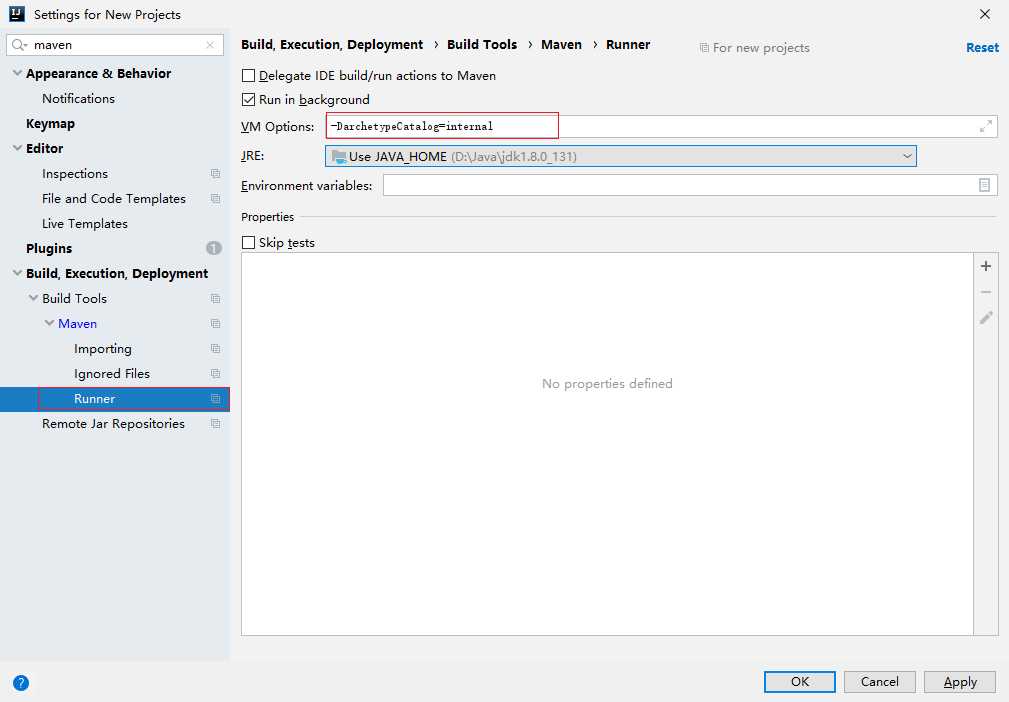Enable Skip tests checkbox
1009x702 pixels.
(248, 243)
